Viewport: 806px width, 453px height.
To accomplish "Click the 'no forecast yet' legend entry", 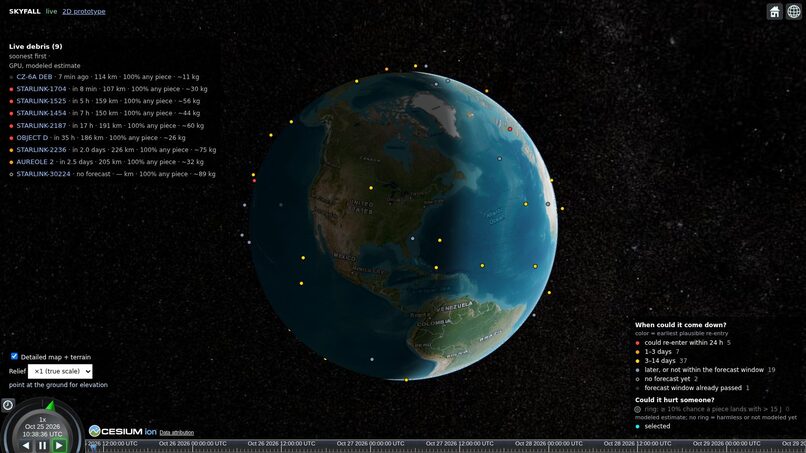I will coord(667,379).
